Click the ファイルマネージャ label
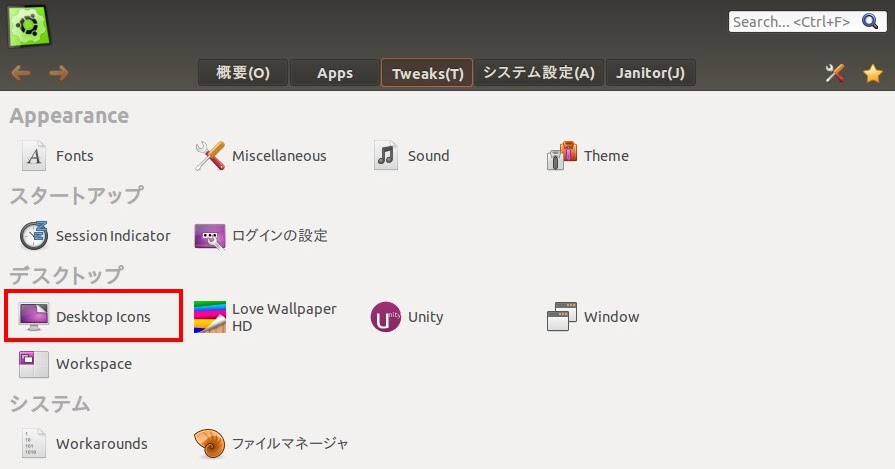The width and height of the screenshot is (895, 469). point(290,443)
